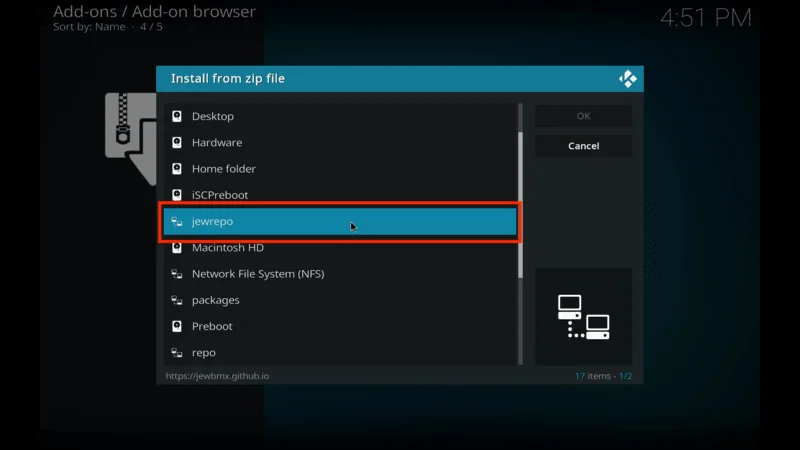Click the network share icon beside jewrepo
The height and width of the screenshot is (450, 800).
click(x=177, y=221)
